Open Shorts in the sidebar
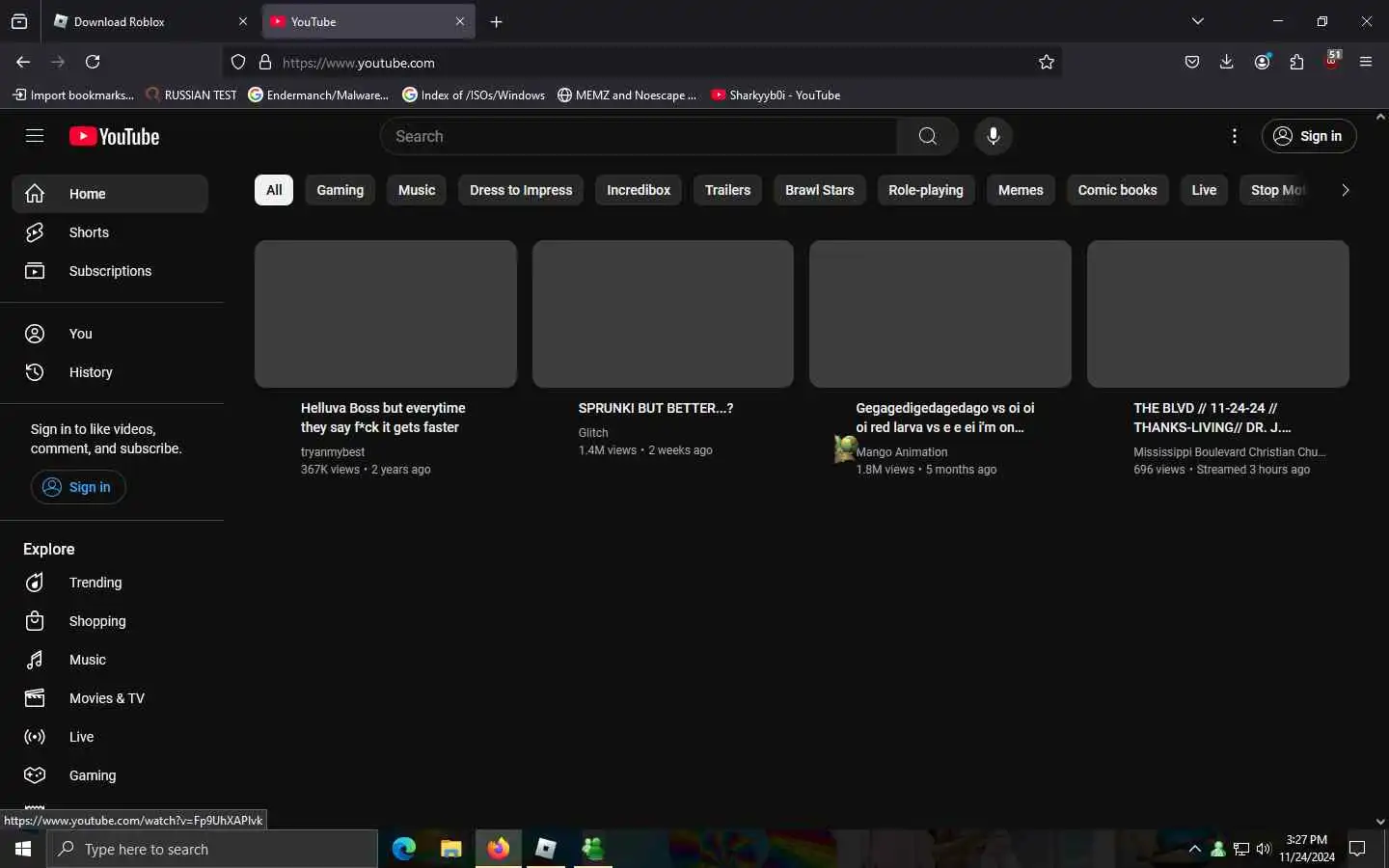 [x=110, y=232]
